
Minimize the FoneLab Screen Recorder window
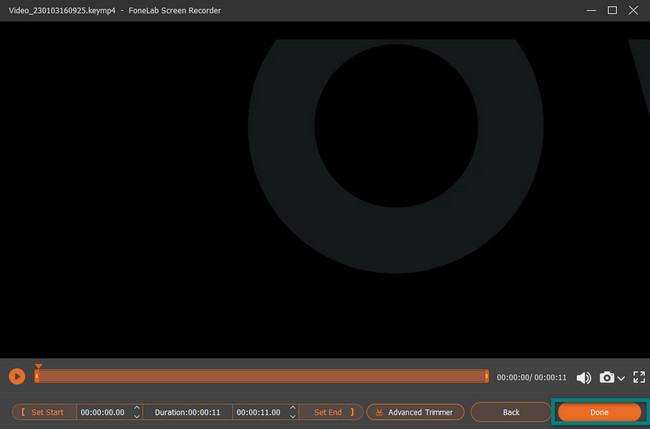coord(591,10)
